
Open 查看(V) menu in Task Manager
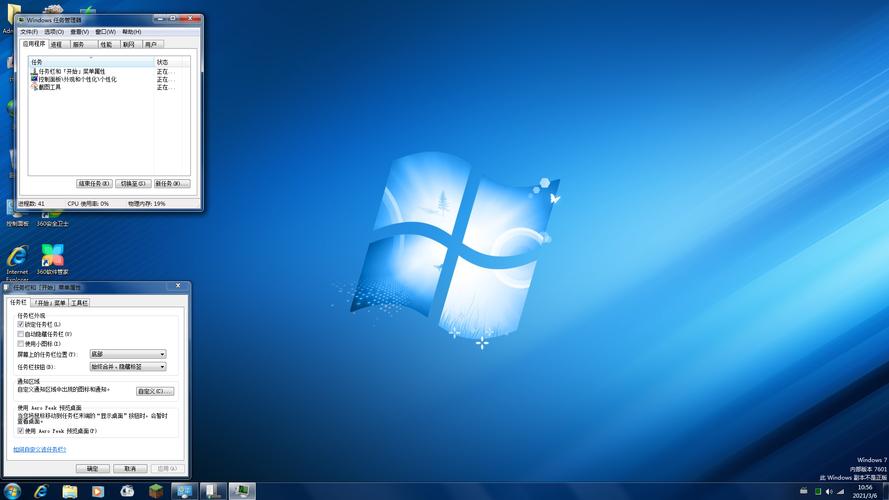pyautogui.click(x=79, y=32)
